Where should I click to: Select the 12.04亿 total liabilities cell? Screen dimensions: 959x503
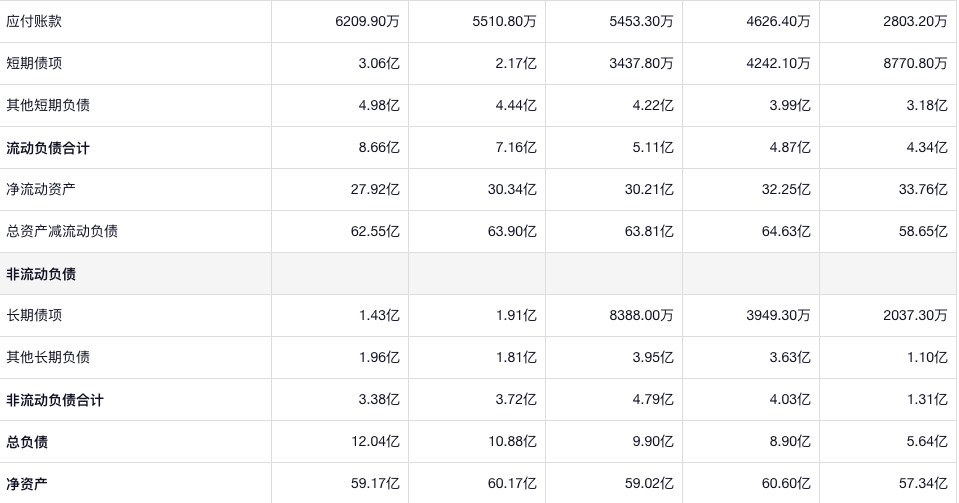(x=378, y=442)
